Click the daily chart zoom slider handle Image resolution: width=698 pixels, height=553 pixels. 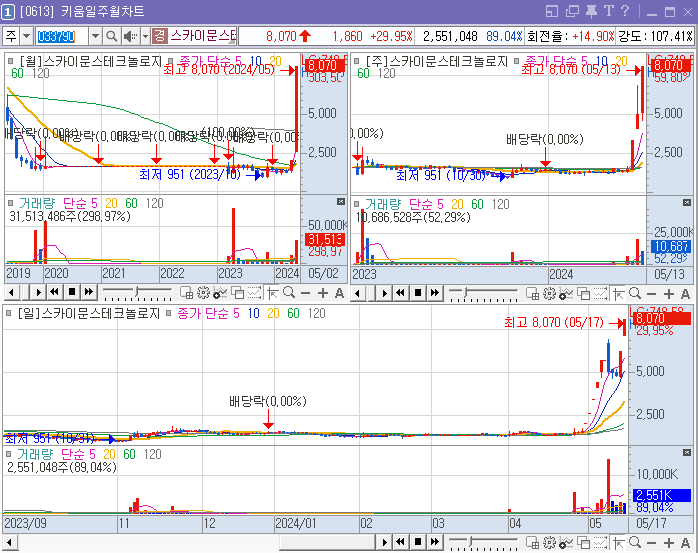click(x=471, y=542)
